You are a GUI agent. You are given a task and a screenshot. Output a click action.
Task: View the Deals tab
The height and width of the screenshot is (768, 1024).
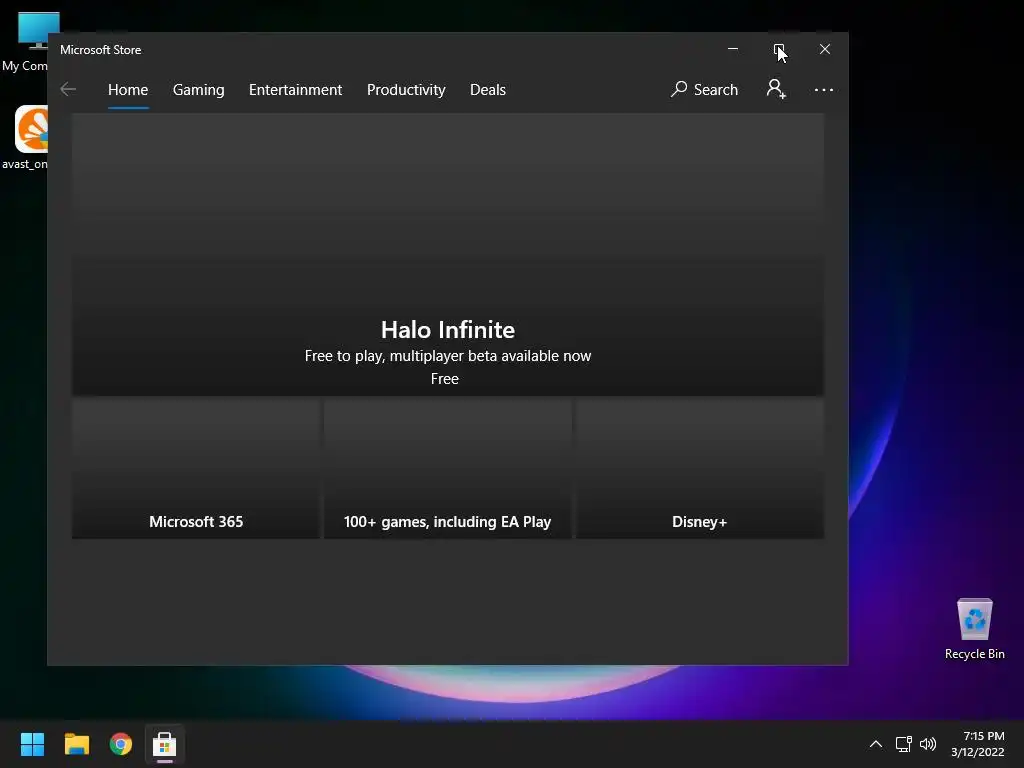488,89
